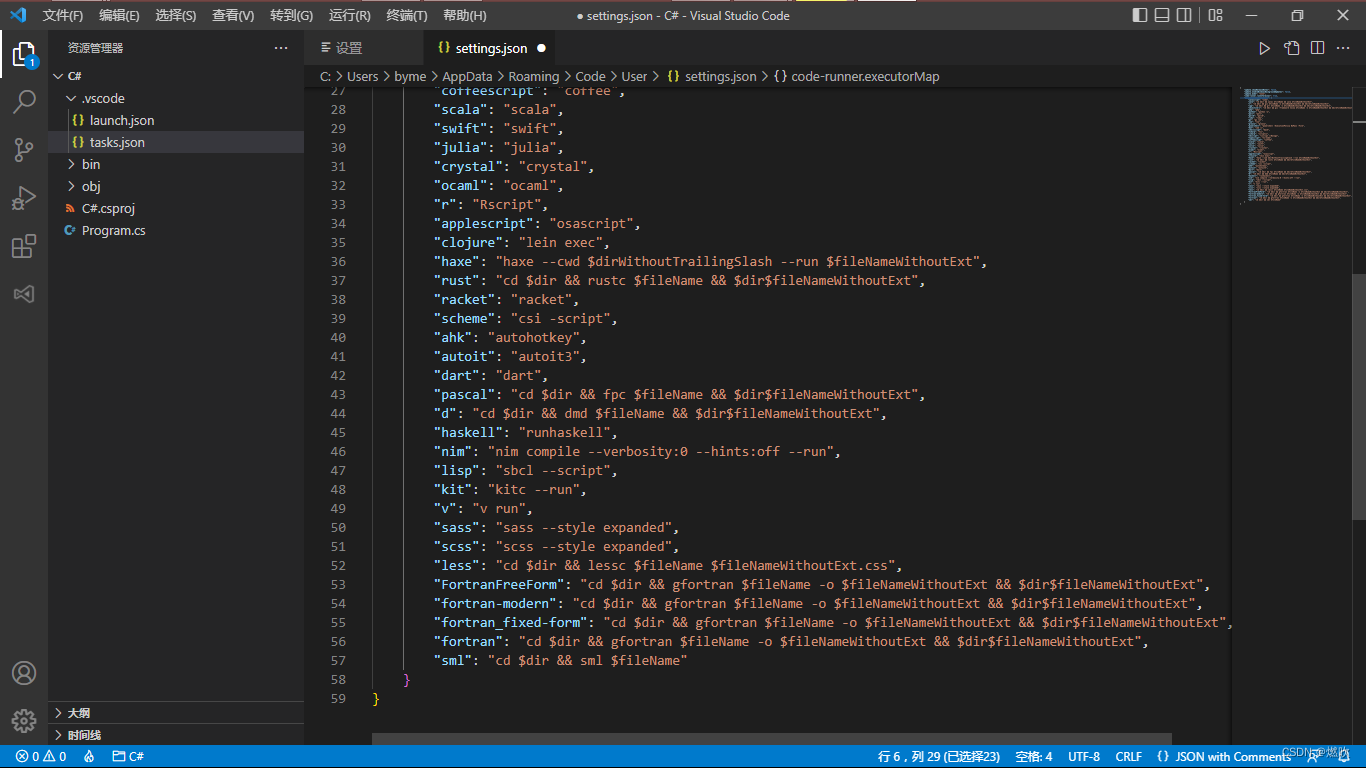The height and width of the screenshot is (768, 1366).
Task: Open the Explorer view in activity bar
Action: (x=24, y=54)
